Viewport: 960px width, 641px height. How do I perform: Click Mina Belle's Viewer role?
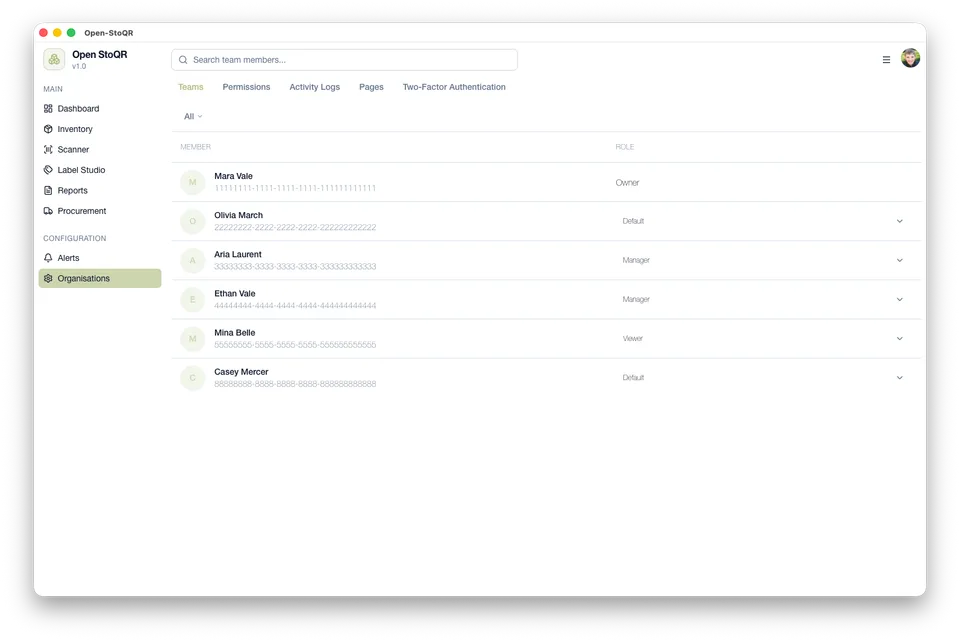tap(632, 339)
